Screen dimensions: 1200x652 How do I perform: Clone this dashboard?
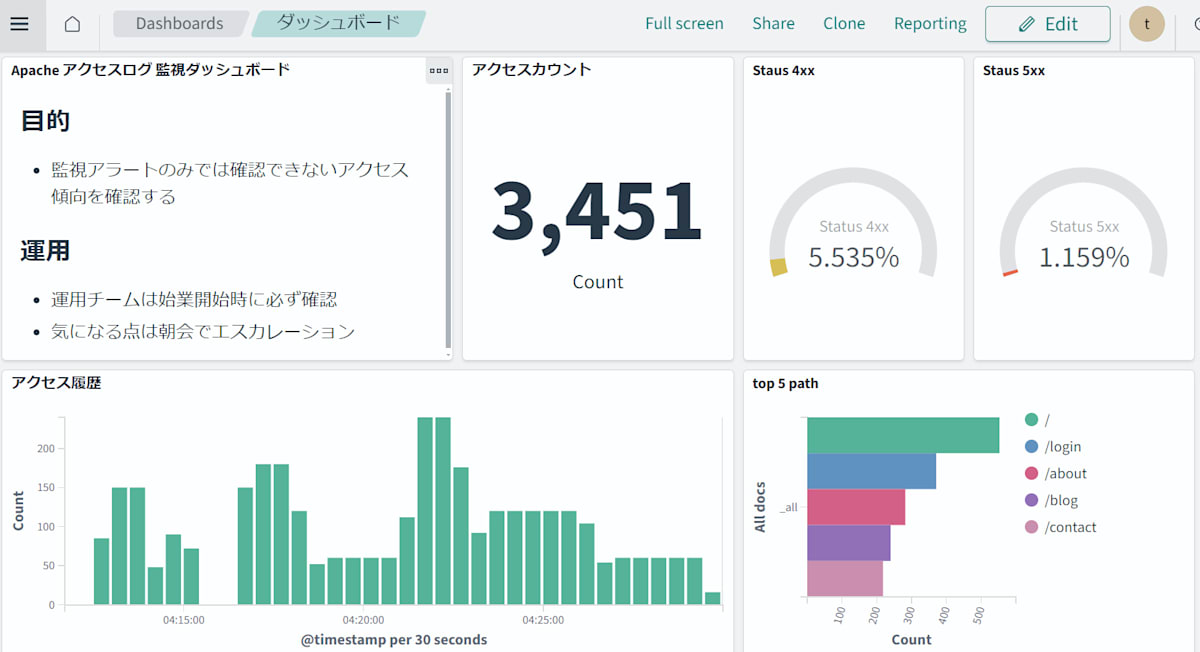pyautogui.click(x=844, y=24)
